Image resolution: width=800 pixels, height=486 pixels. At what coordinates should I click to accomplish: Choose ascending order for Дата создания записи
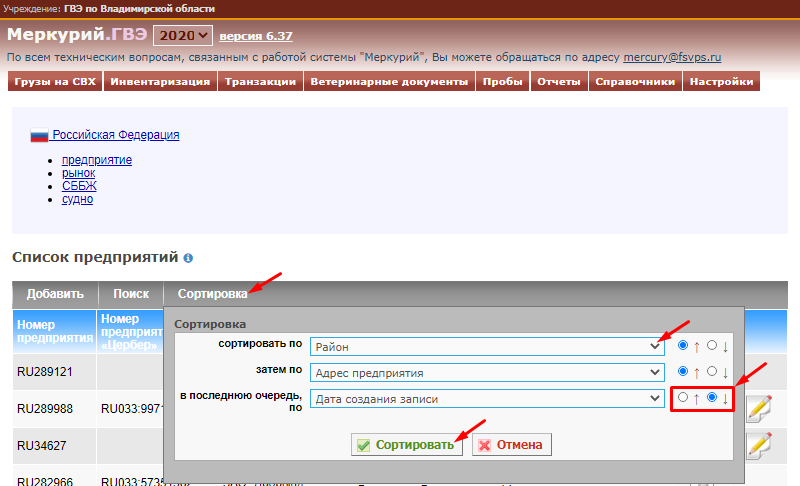coord(683,398)
